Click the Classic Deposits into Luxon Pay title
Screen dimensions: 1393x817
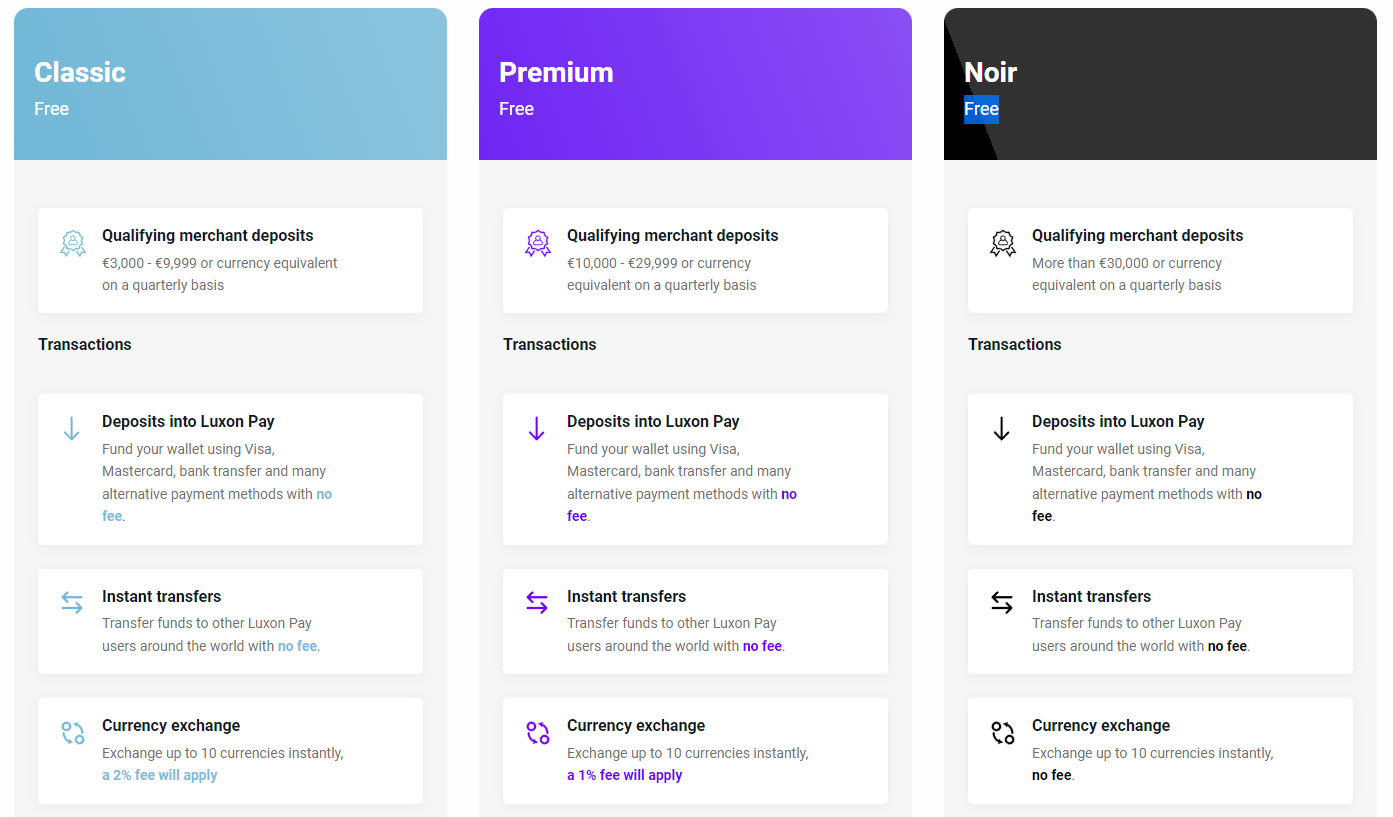tap(188, 422)
